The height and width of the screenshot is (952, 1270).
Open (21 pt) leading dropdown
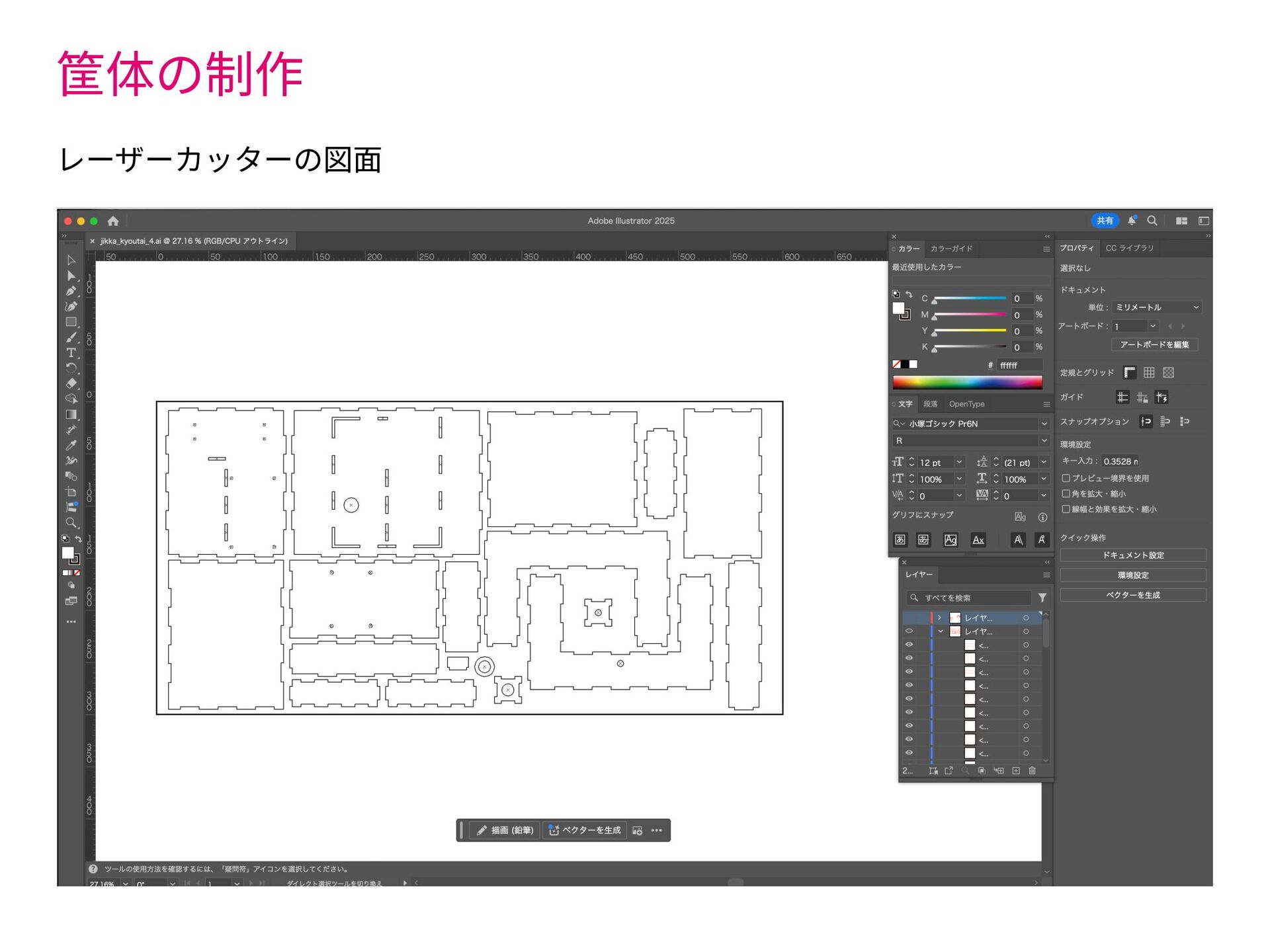point(1044,462)
